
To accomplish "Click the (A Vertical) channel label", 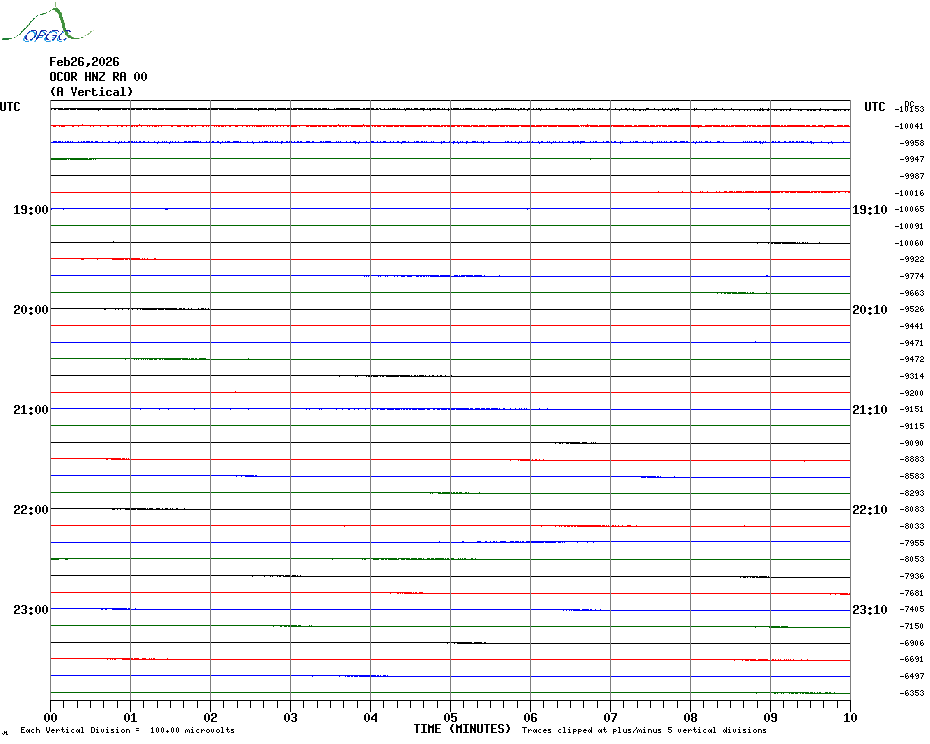I will [x=91, y=92].
